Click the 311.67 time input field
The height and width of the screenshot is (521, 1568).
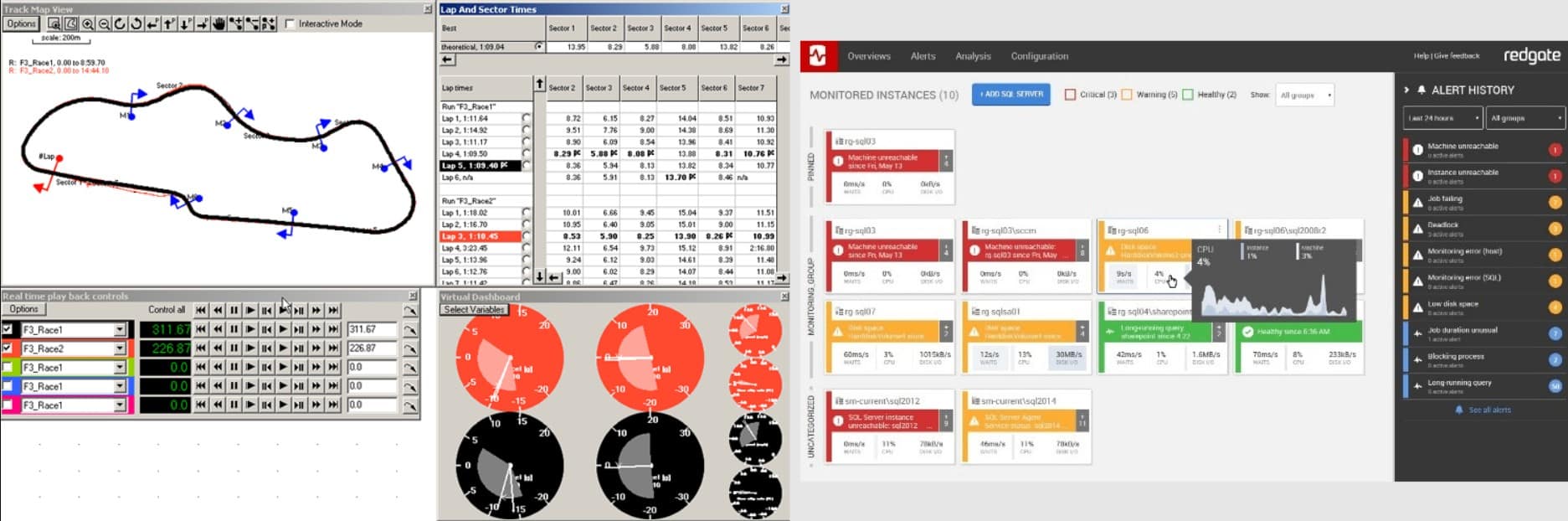372,329
